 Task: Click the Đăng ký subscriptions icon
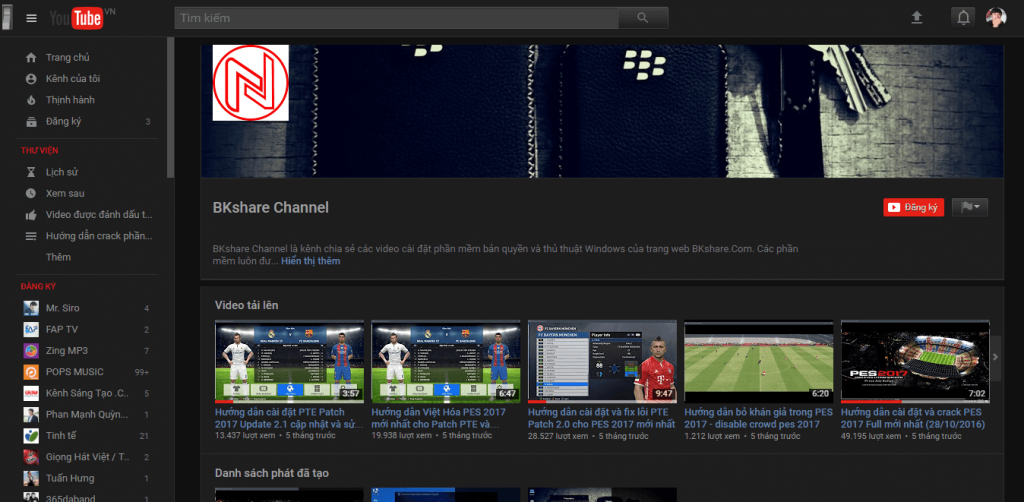pyautogui.click(x=31, y=121)
